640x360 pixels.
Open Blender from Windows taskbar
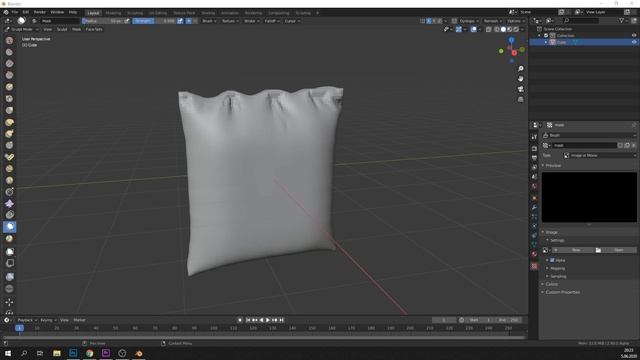tap(139, 353)
